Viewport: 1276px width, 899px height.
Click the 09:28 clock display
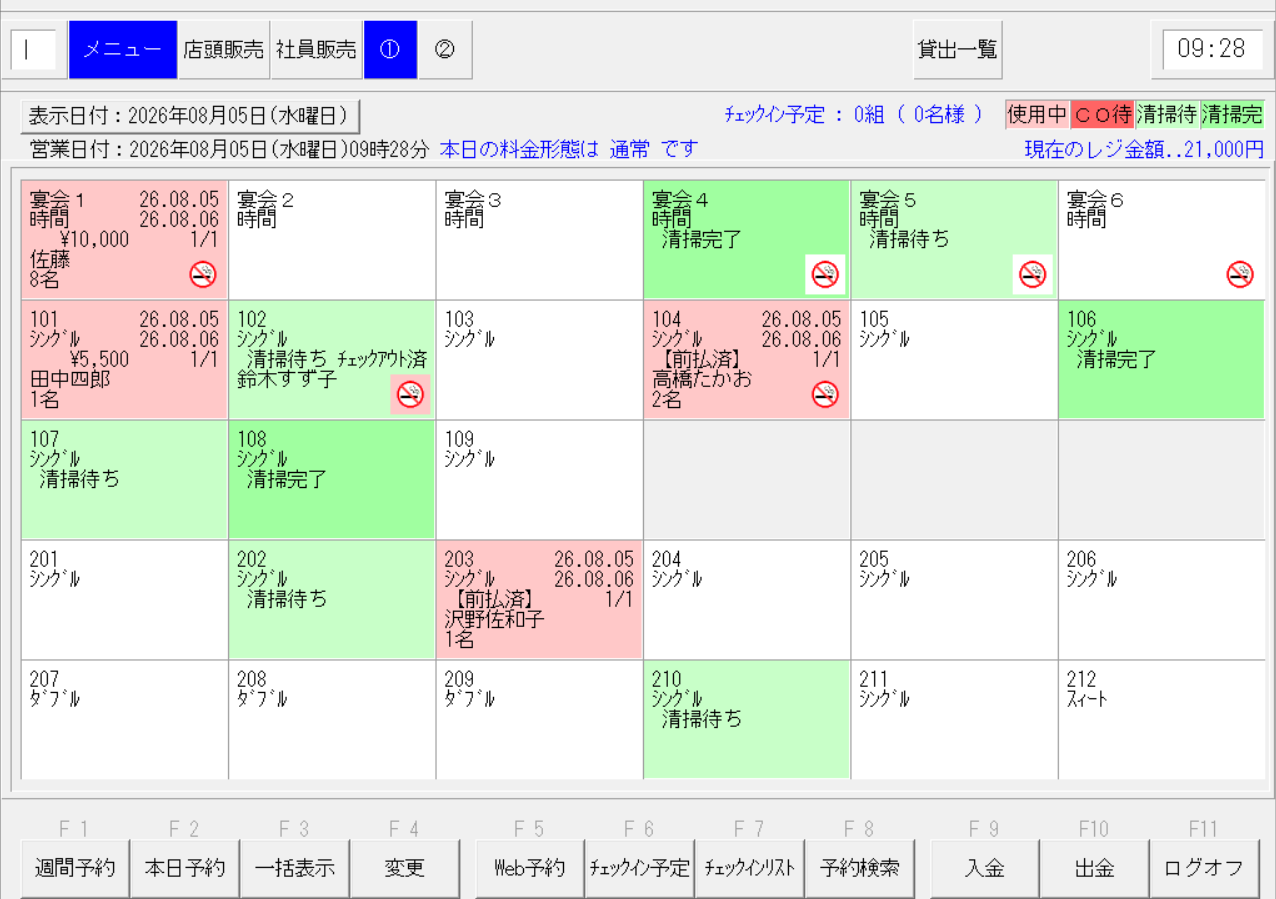[1212, 49]
